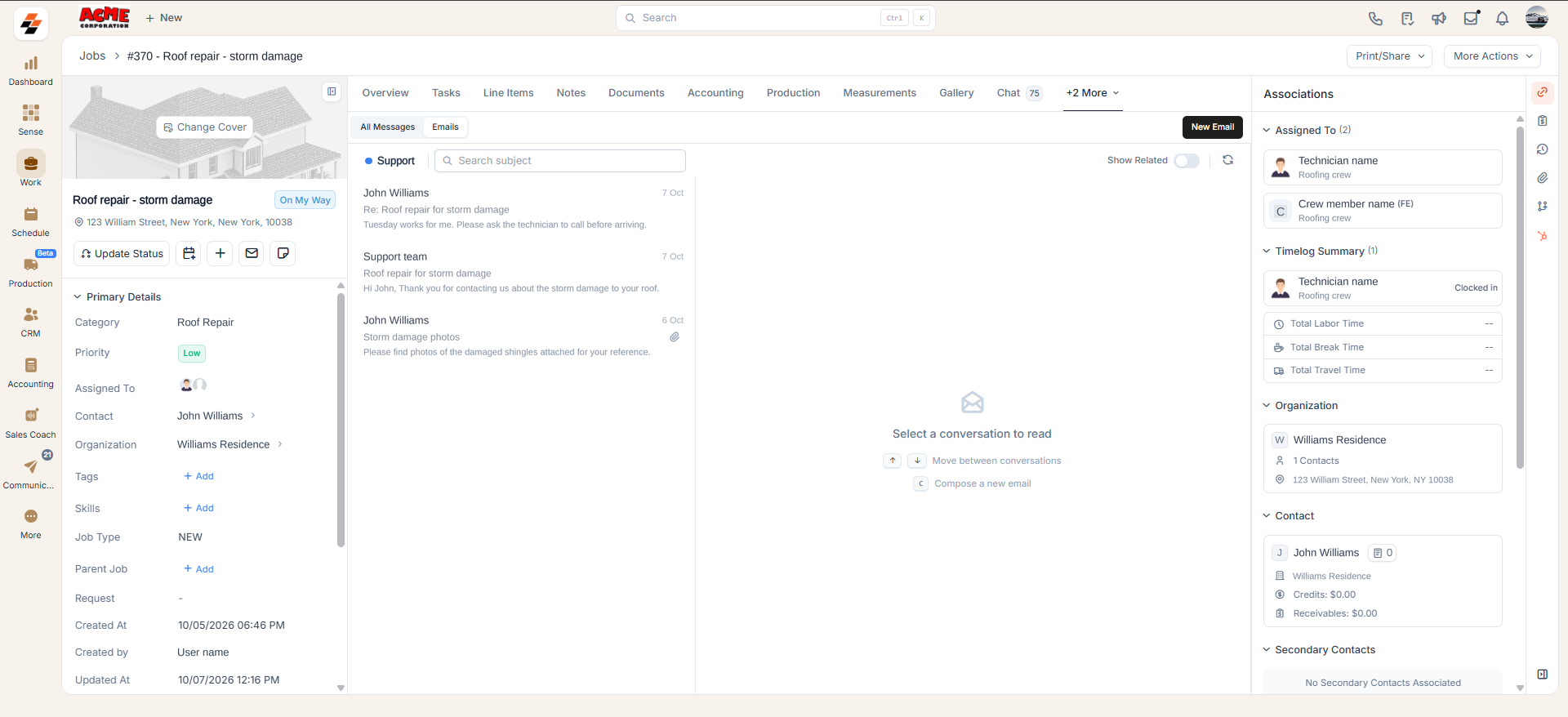1568x717 pixels.
Task: Collapse the Organization associations section
Action: (1267, 406)
